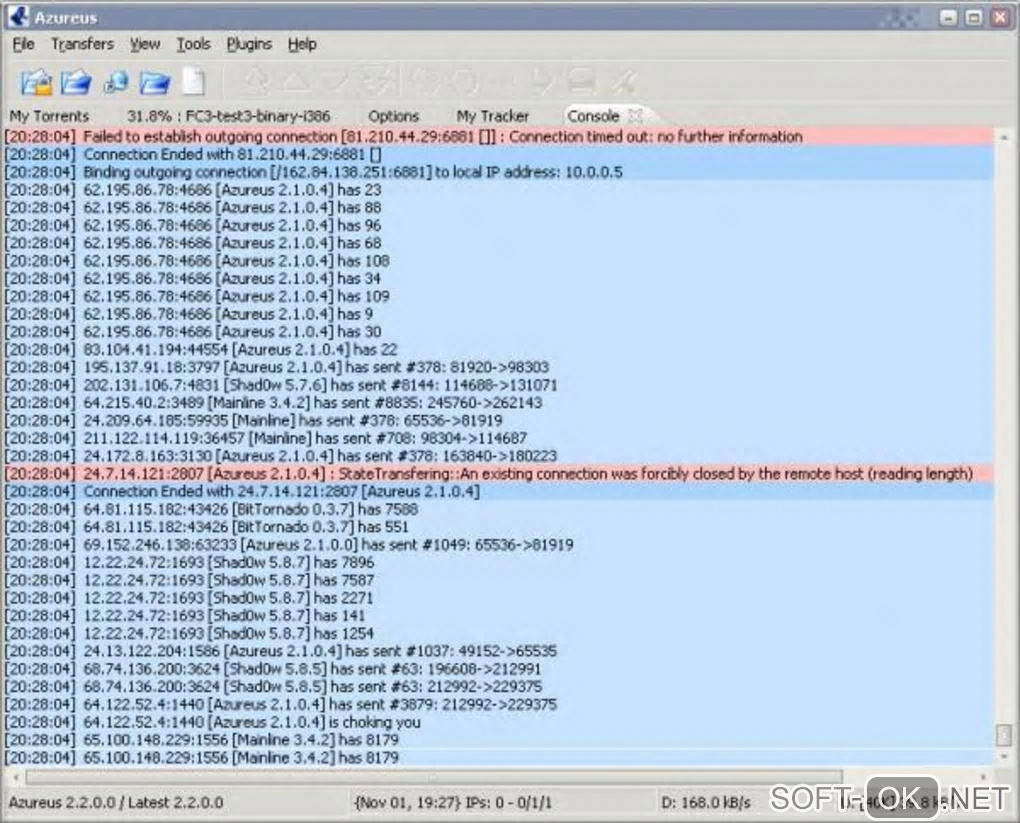
Task: Select the Console tab
Action: 593,116
